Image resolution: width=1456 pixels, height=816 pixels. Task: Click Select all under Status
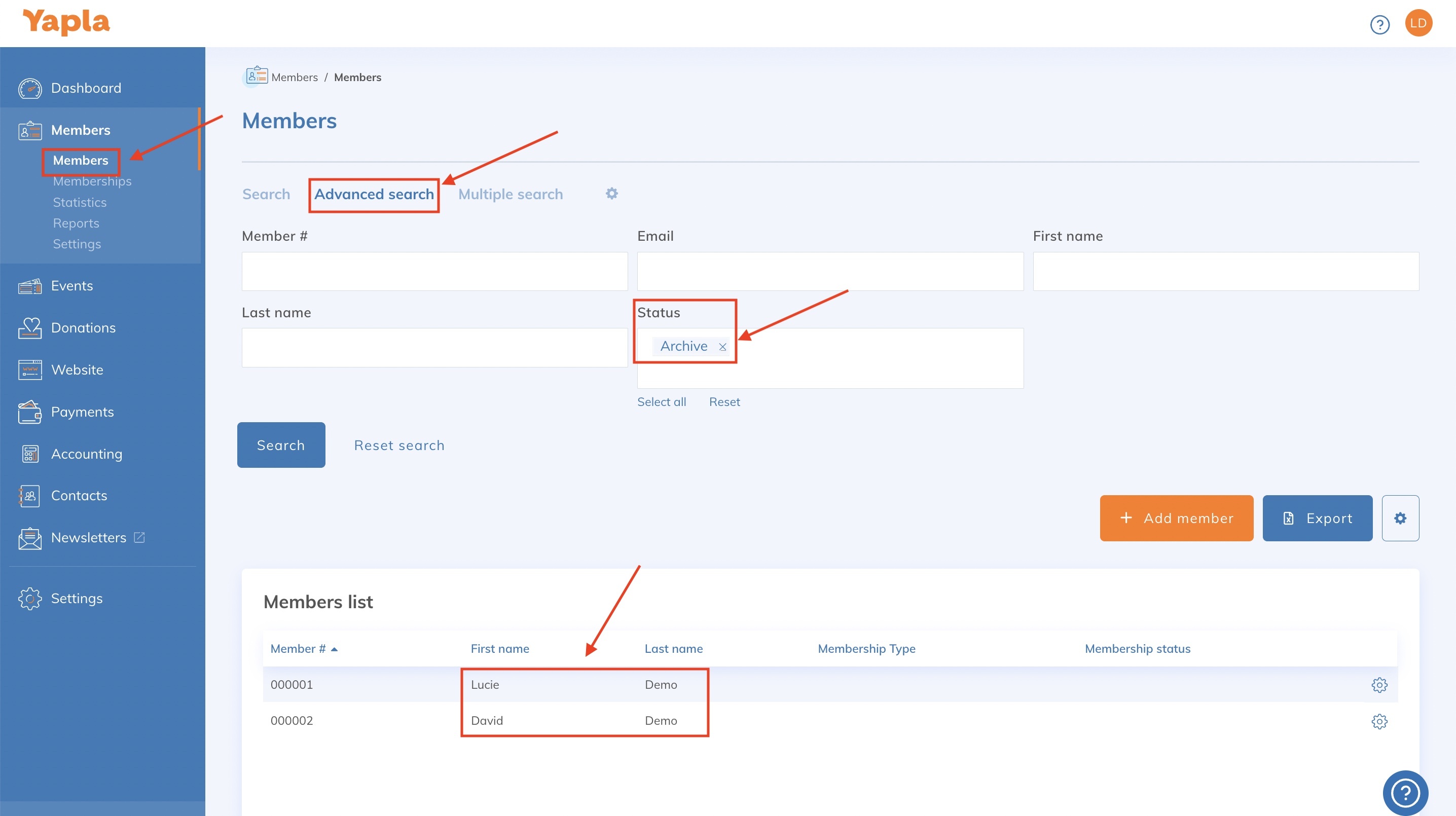[661, 402]
